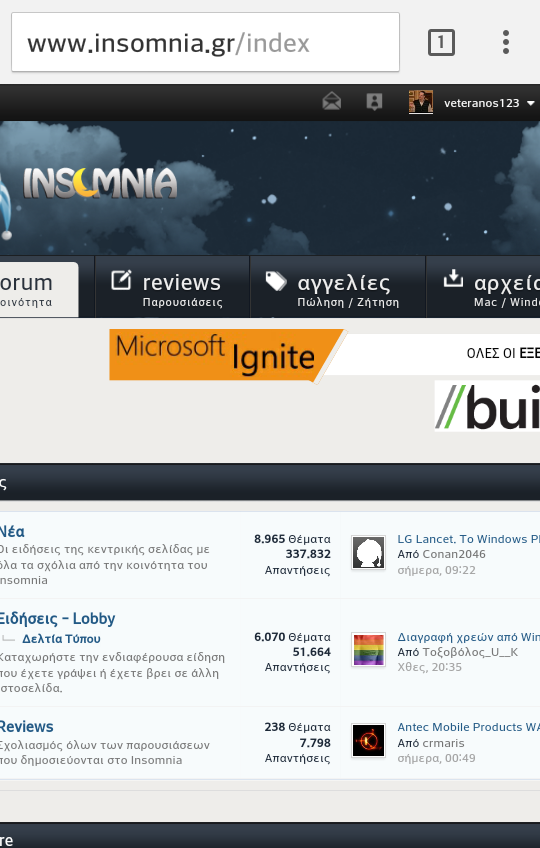
Task: Open the Νέα forum section
Action: 12,532
